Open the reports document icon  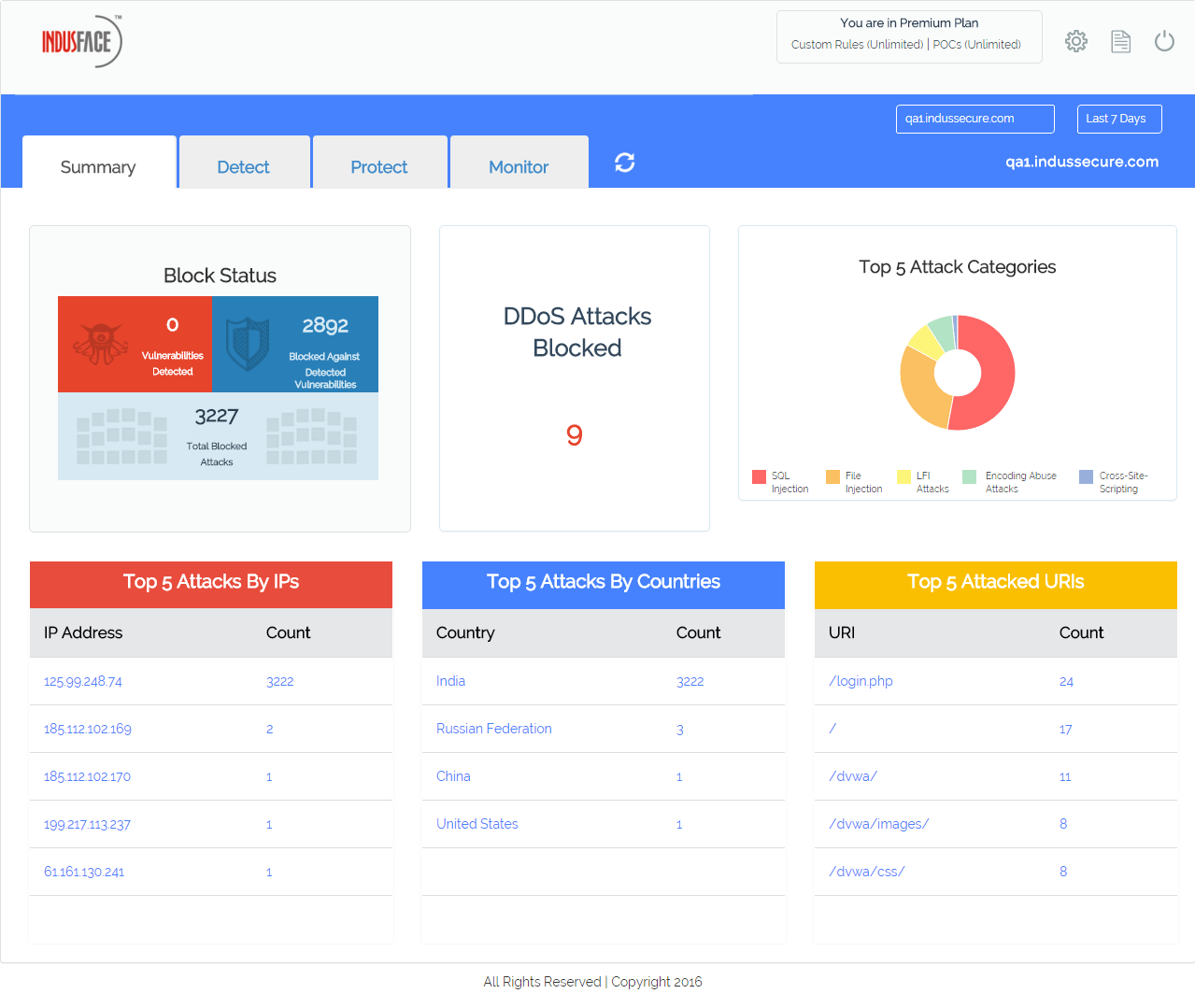(x=1120, y=41)
